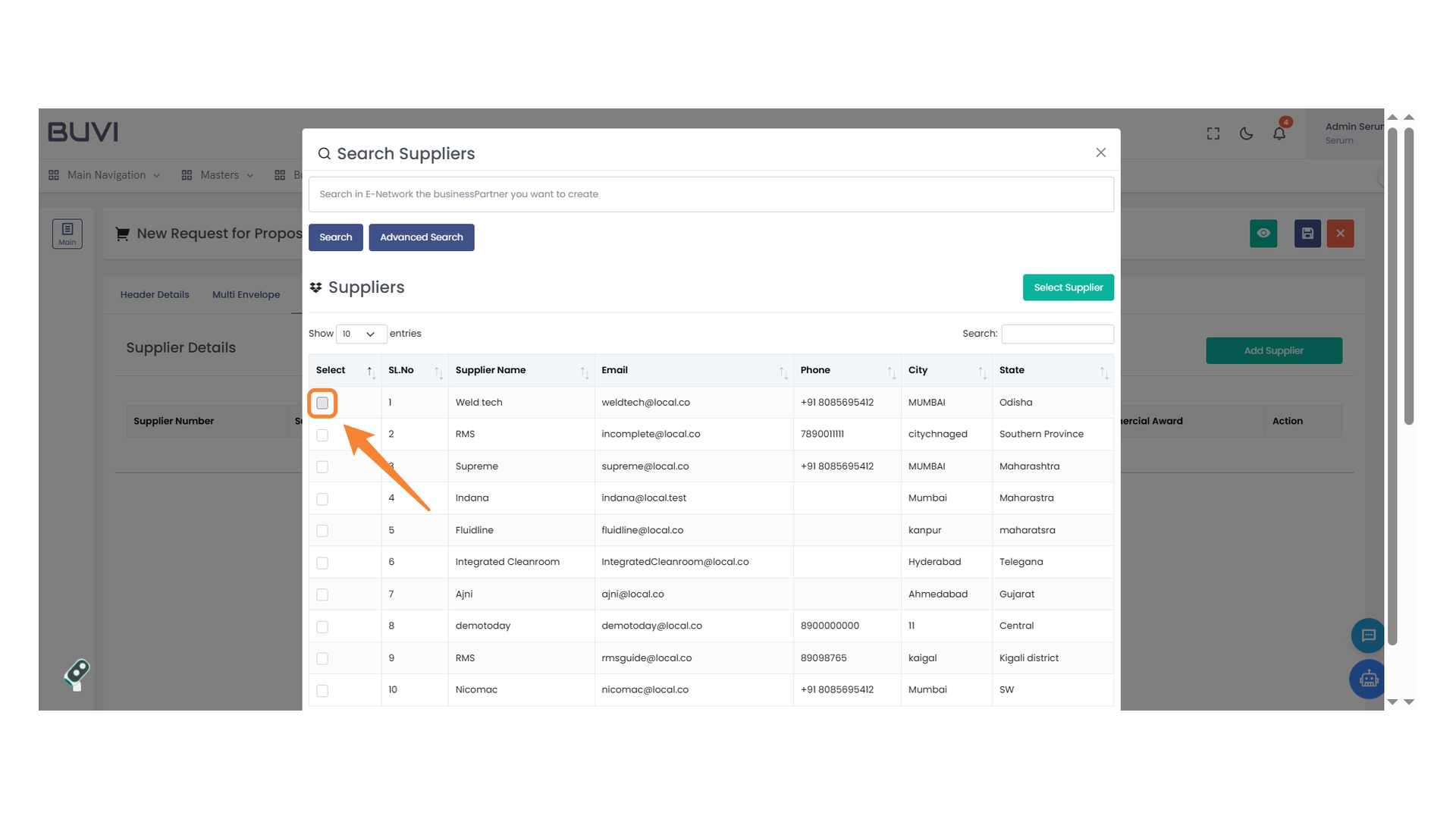
Task: Tick the checkbox for Weld tech supplier
Action: (x=322, y=403)
